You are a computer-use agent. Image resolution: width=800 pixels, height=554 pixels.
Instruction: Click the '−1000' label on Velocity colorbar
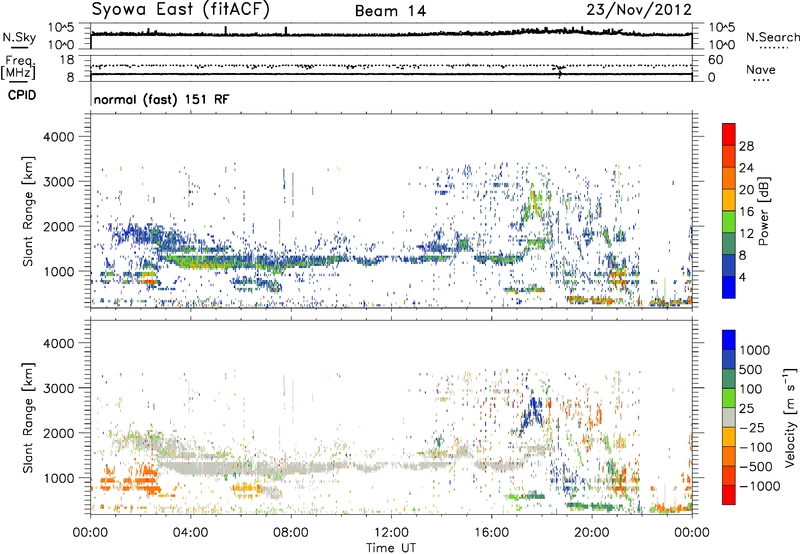tap(760, 486)
